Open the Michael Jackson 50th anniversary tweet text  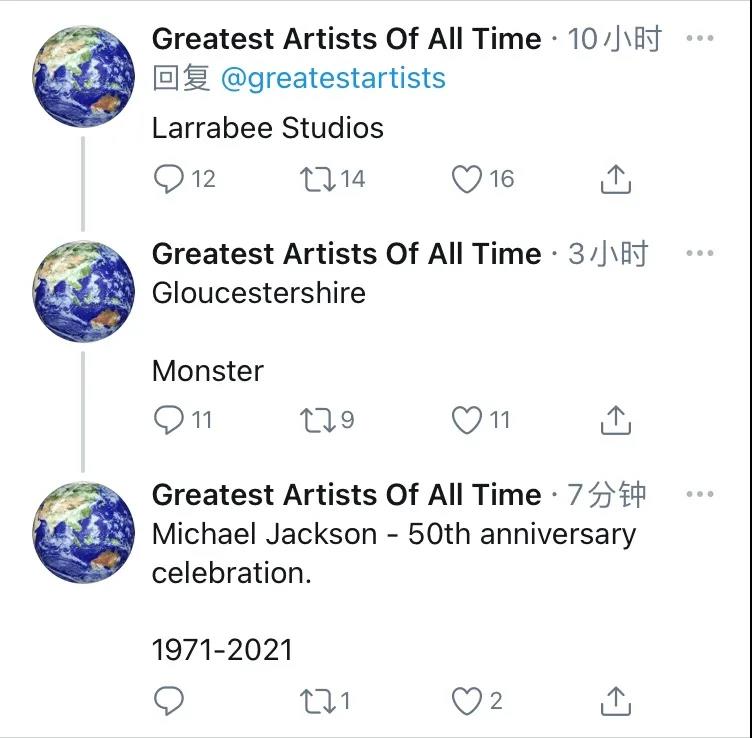point(393,553)
